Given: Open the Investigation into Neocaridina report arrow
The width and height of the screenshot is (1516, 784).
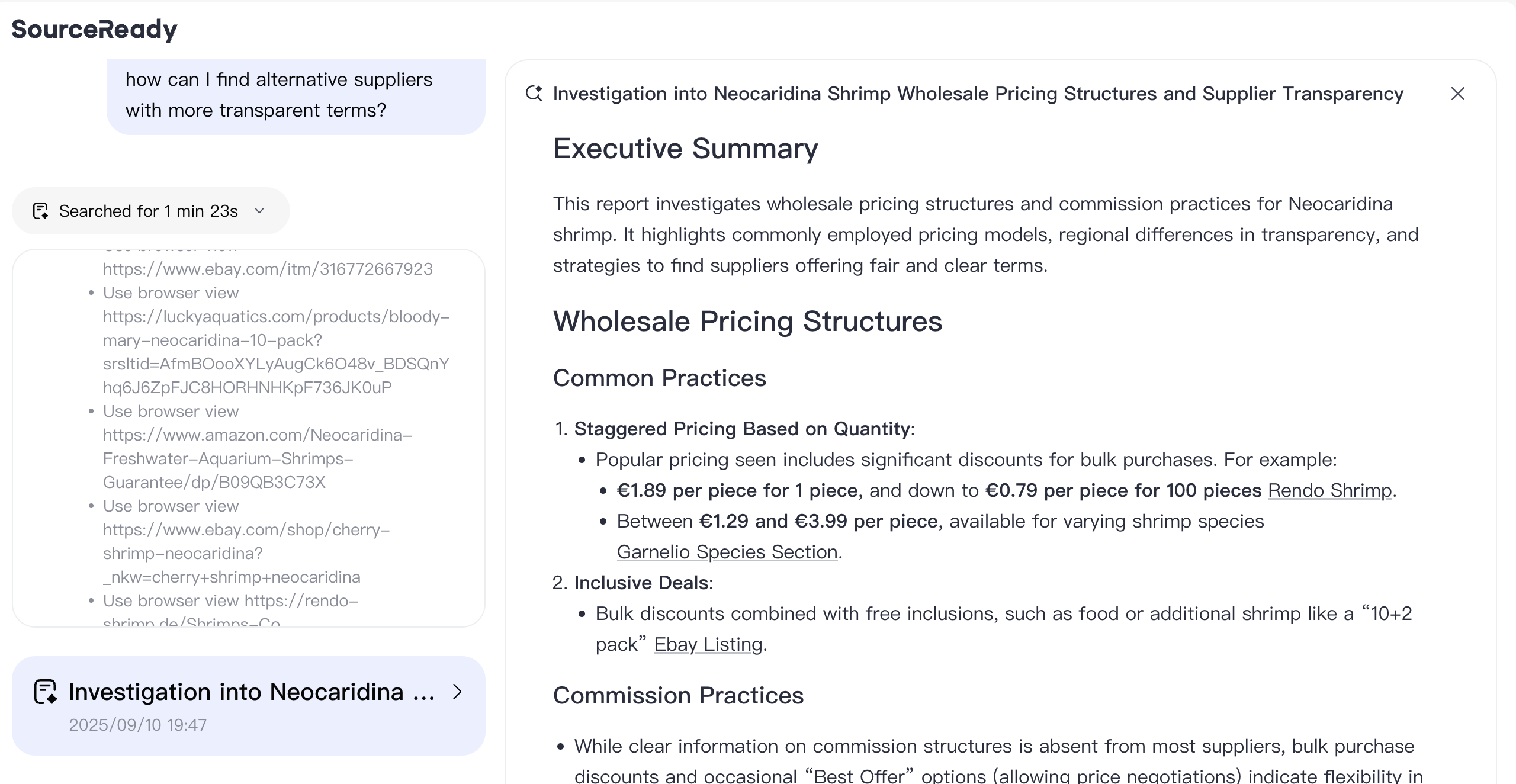Looking at the screenshot, I should tap(457, 692).
